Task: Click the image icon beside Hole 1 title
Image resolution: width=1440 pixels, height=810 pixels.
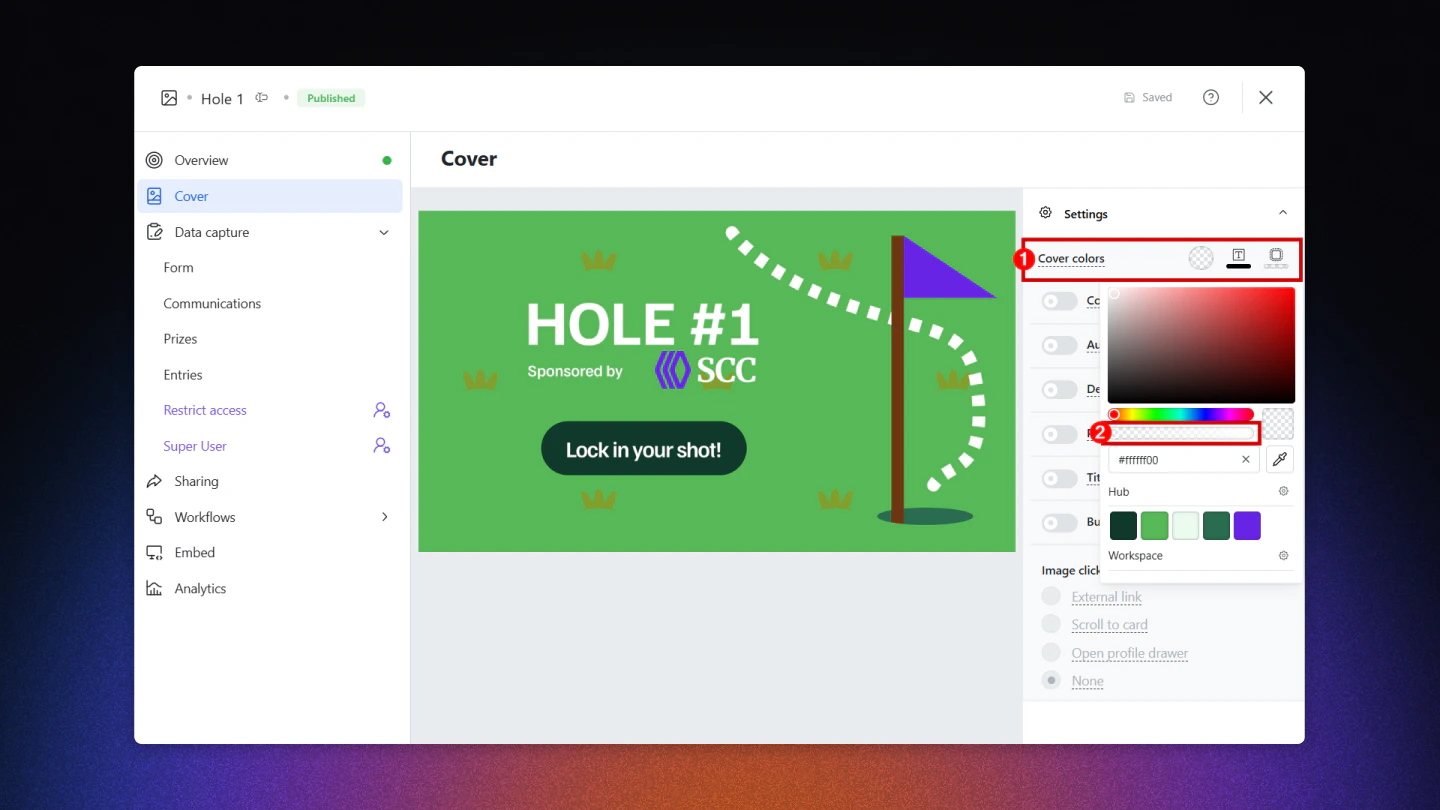Action: tap(169, 98)
